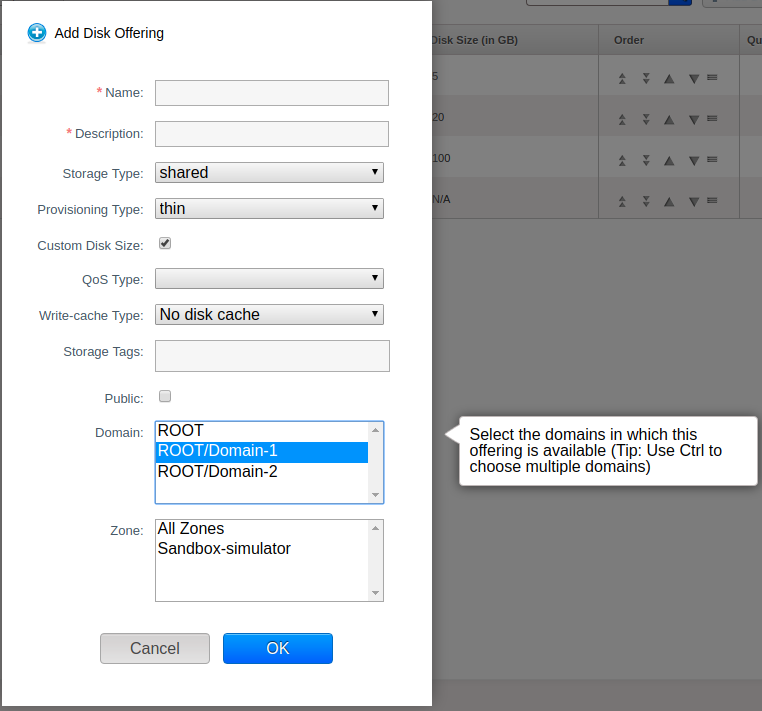This screenshot has width=762, height=711.
Task: Select ROOT/Domain-1 in the Domain list
Action: point(262,452)
